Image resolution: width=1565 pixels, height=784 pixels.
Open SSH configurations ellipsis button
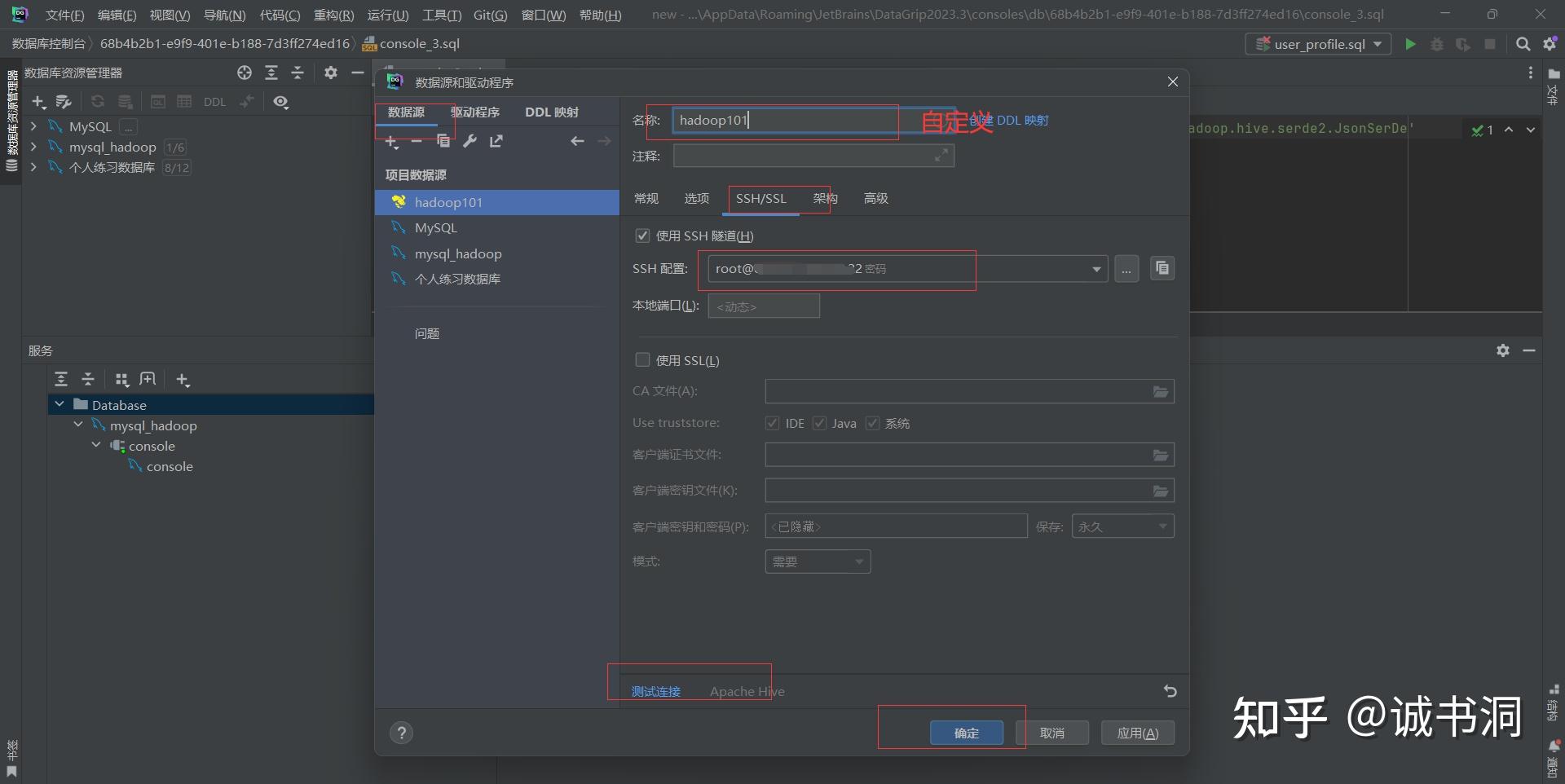pos(1126,268)
